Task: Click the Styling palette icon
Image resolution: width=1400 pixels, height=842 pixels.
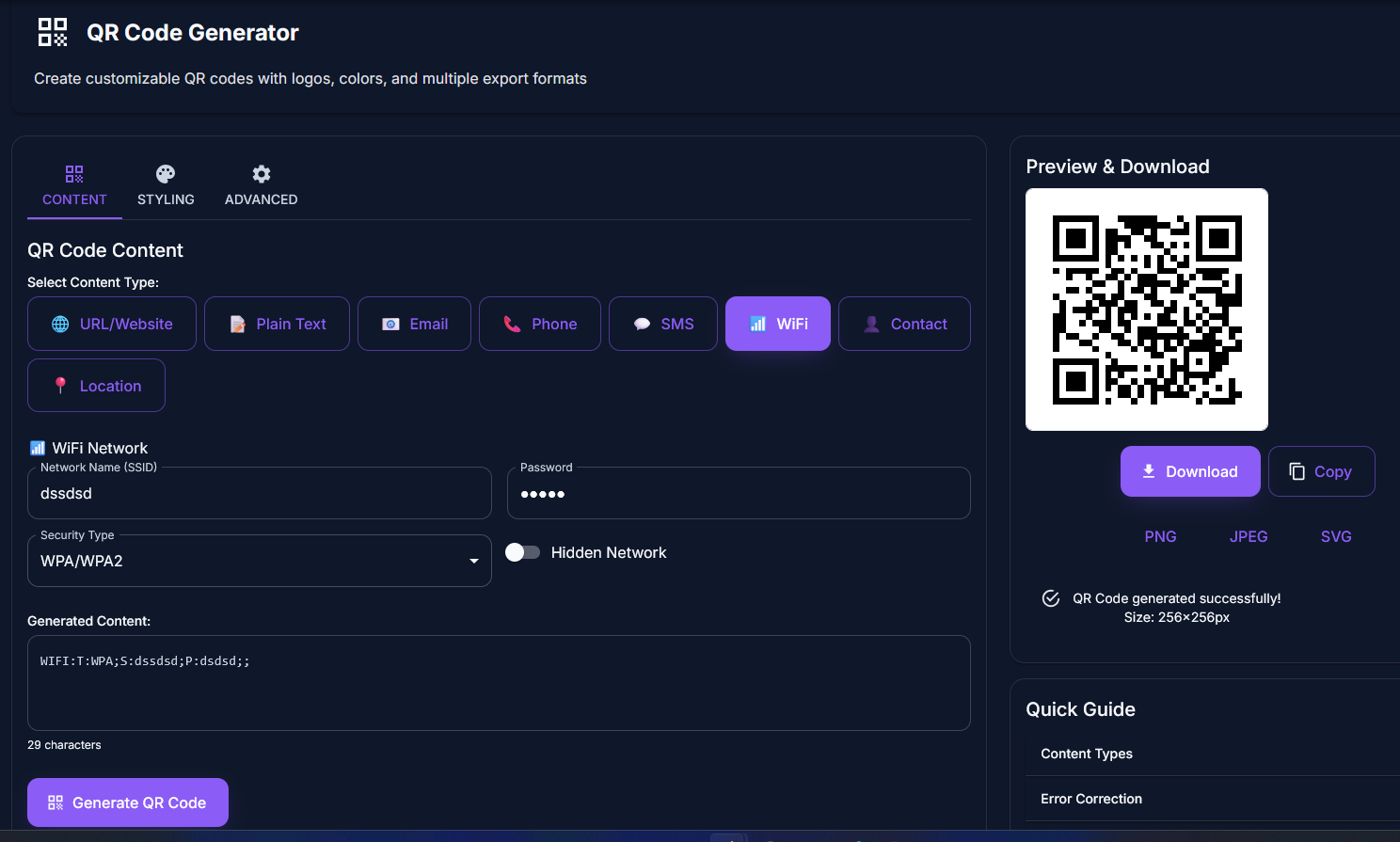Action: pyautogui.click(x=166, y=174)
